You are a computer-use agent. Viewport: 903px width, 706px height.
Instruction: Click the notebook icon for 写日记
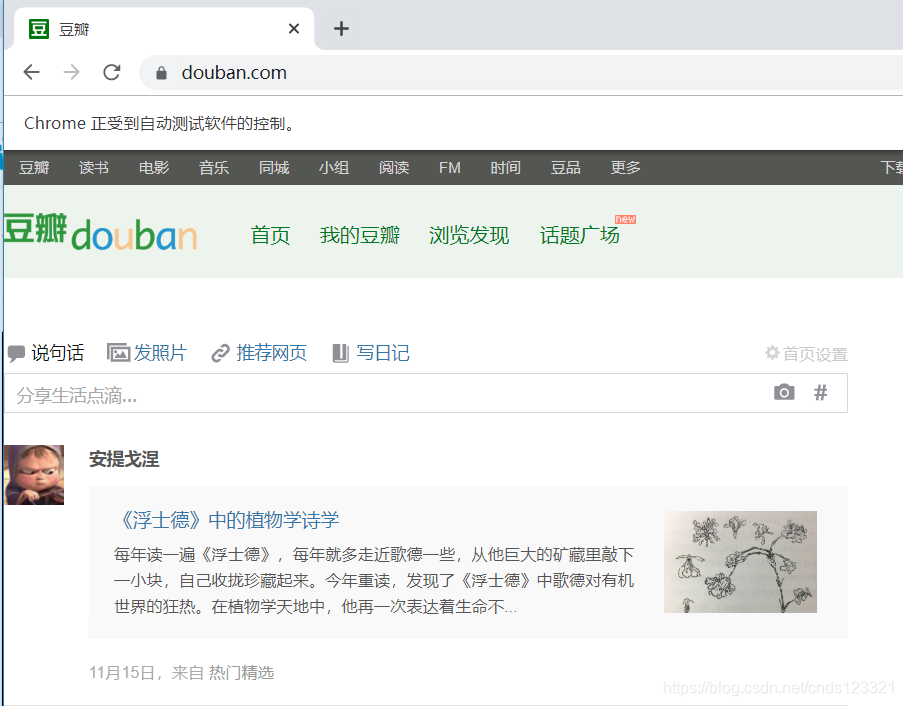pyautogui.click(x=340, y=353)
